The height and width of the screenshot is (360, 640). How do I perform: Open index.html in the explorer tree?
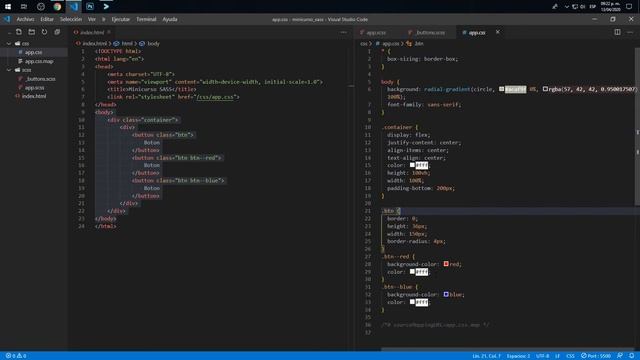(x=34, y=96)
